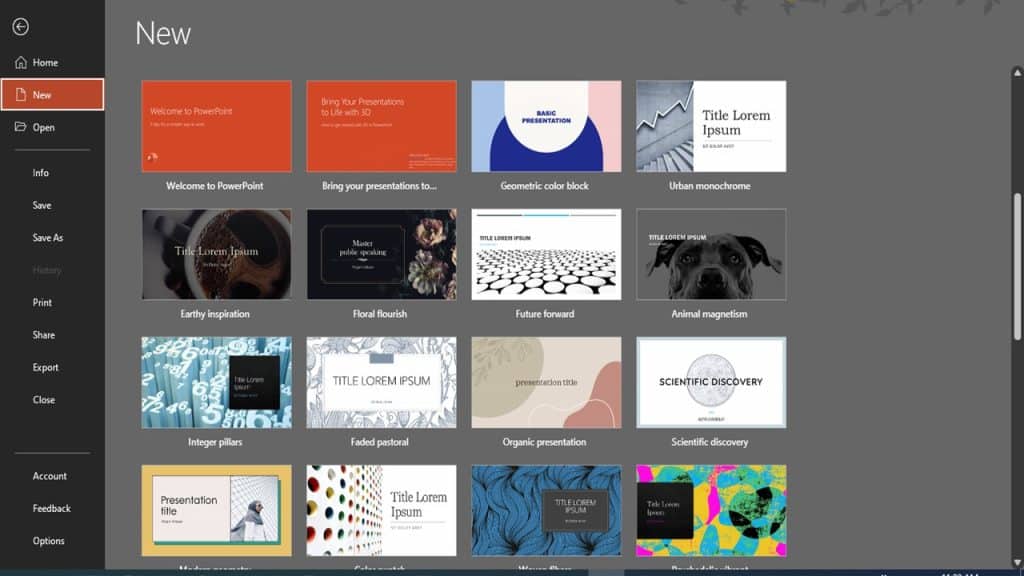Screen dimensions: 1024x576
Task: Open the Woven fibers template
Action: [546, 510]
